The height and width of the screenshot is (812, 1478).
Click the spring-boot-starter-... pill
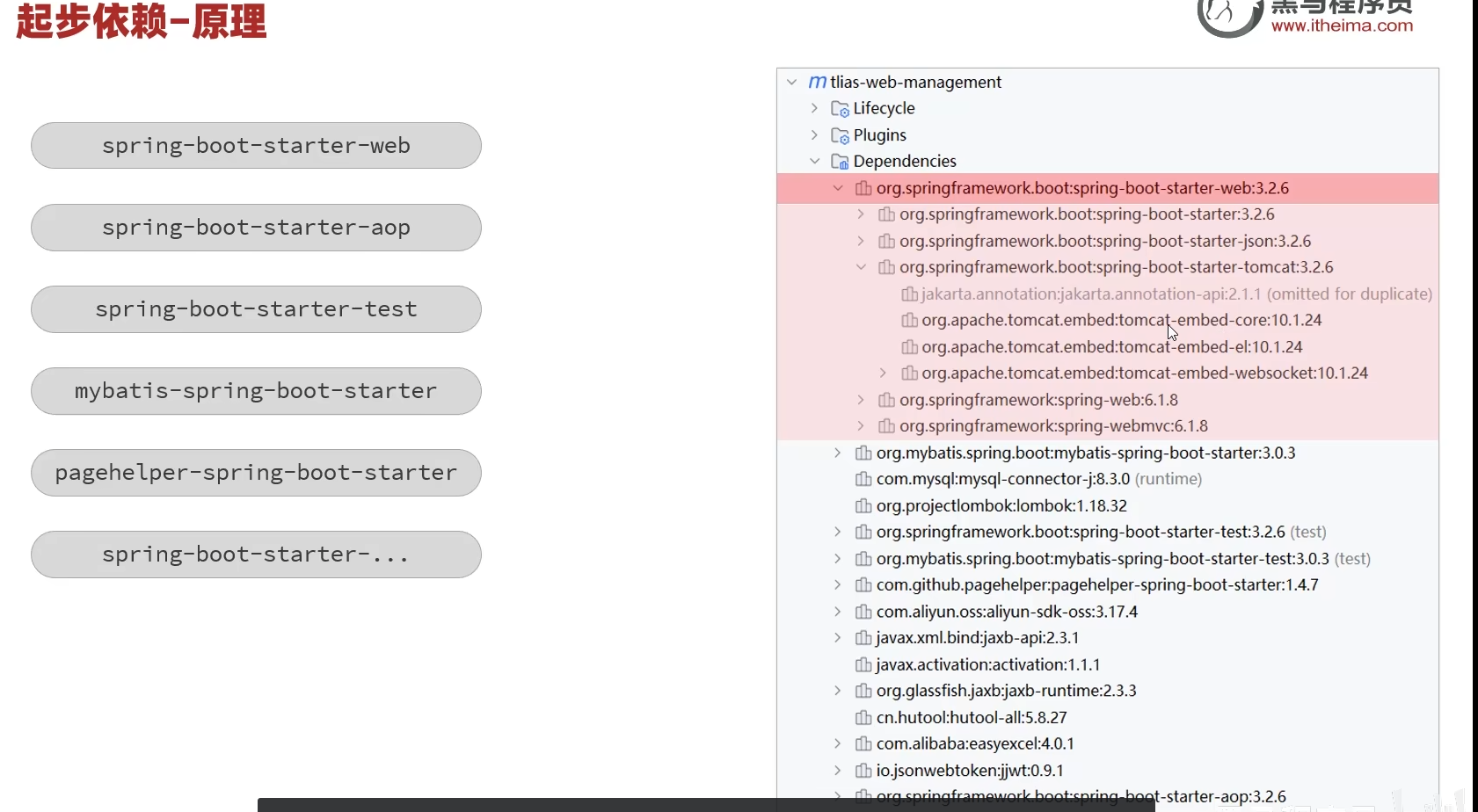[x=256, y=555]
